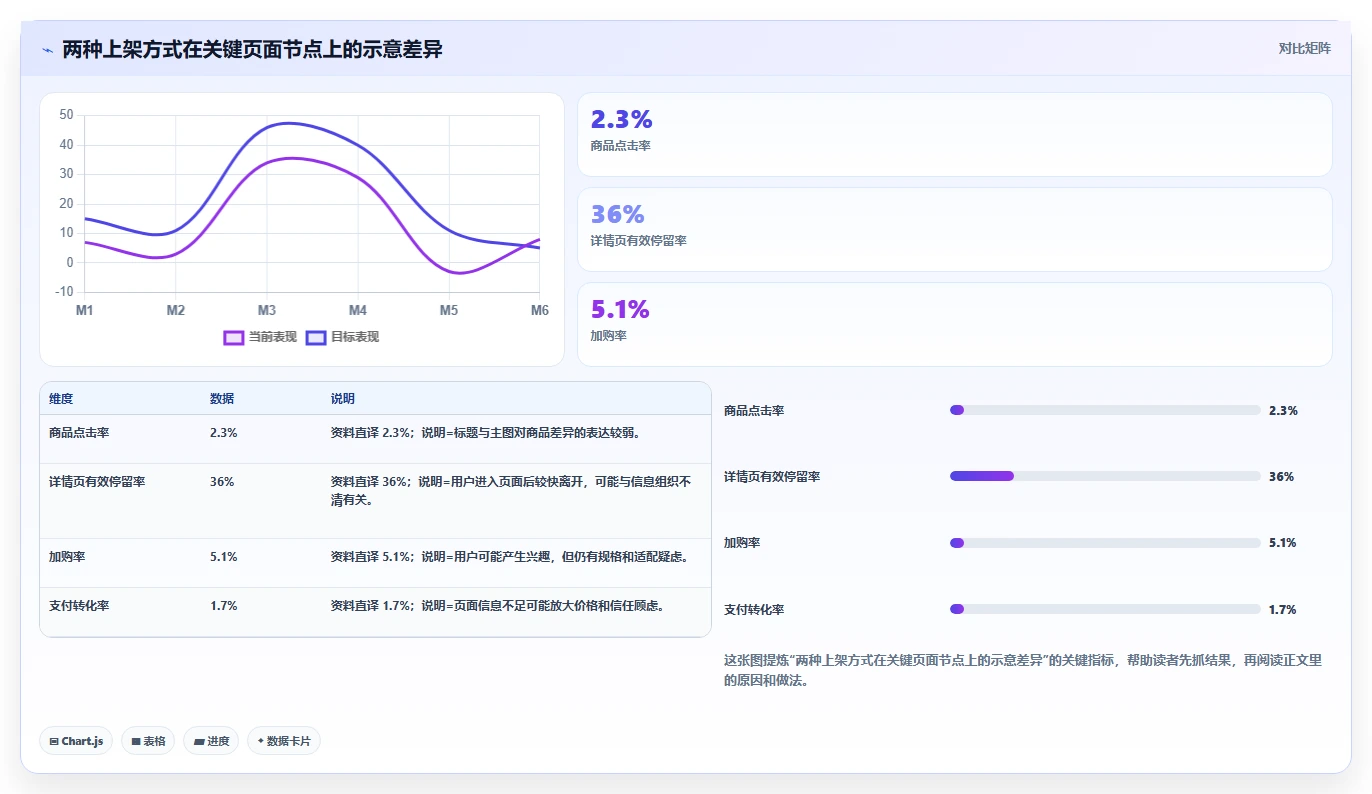Click the 36% cell in table
Image resolution: width=1372 pixels, height=794 pixels.
pos(222,481)
